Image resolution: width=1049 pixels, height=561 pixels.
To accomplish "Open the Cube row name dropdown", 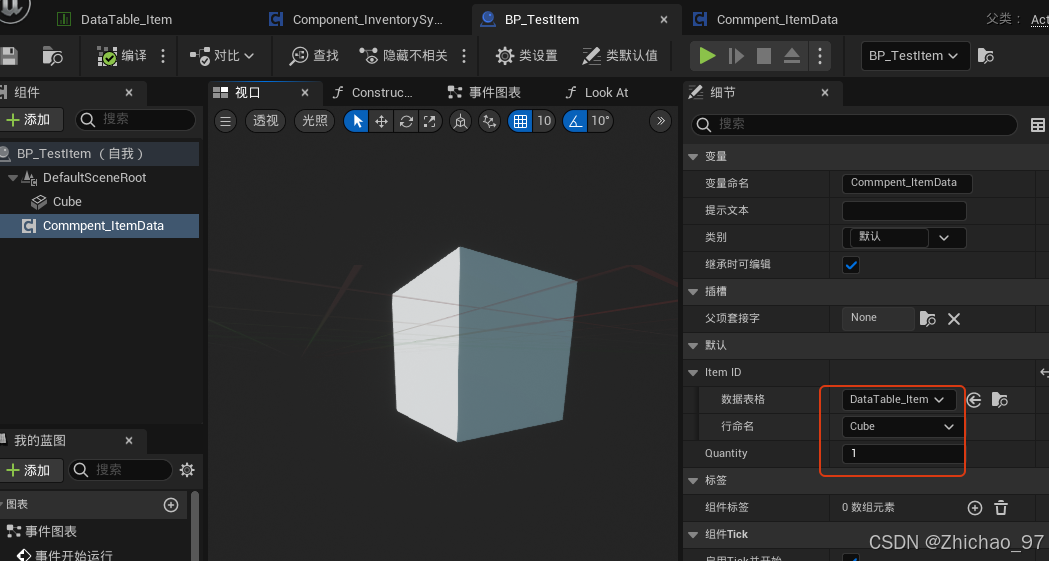I will tap(902, 427).
